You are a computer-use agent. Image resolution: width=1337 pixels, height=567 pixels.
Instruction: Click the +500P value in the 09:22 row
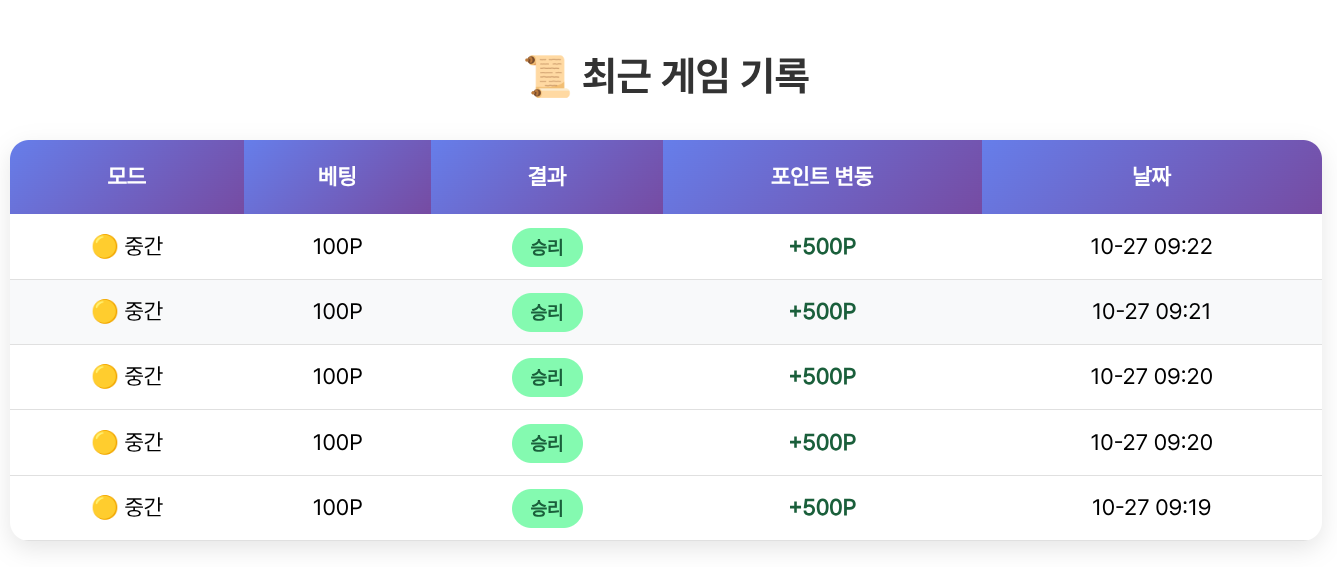(822, 247)
